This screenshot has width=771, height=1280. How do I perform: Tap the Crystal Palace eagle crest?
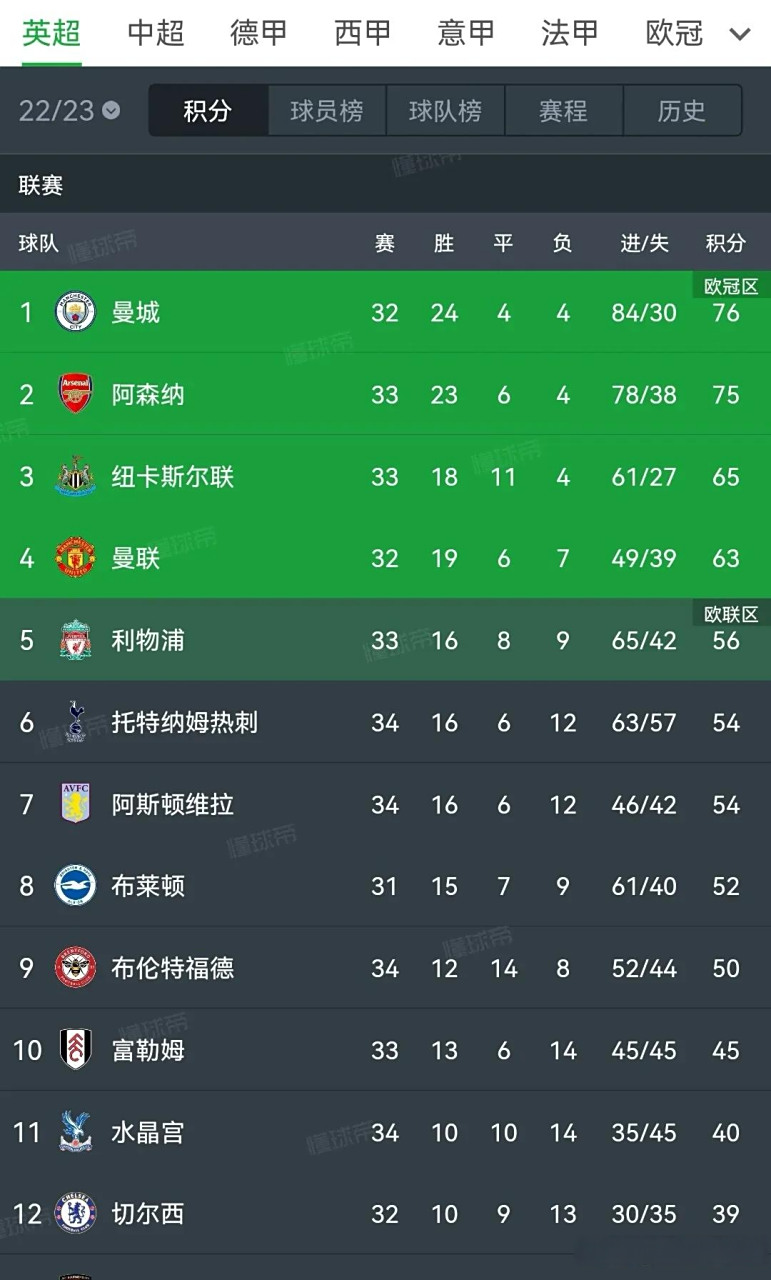[x=75, y=1132]
